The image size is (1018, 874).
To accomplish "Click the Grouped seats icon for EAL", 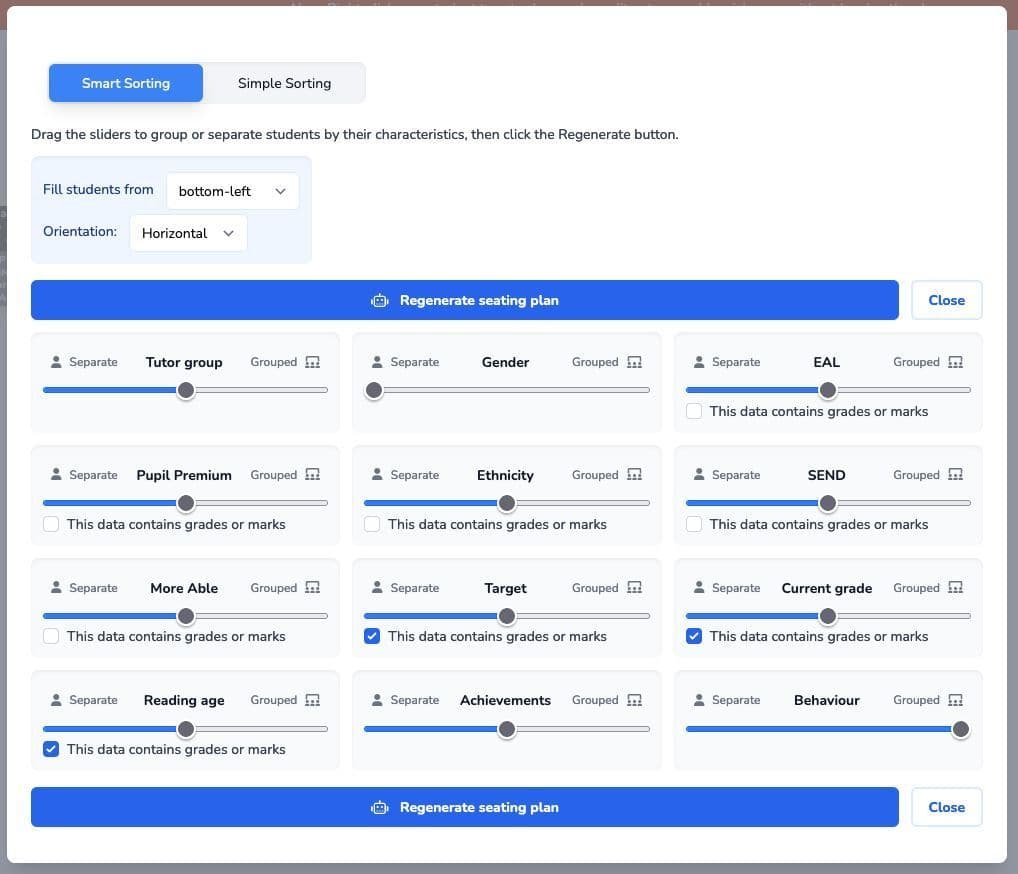I will point(955,362).
